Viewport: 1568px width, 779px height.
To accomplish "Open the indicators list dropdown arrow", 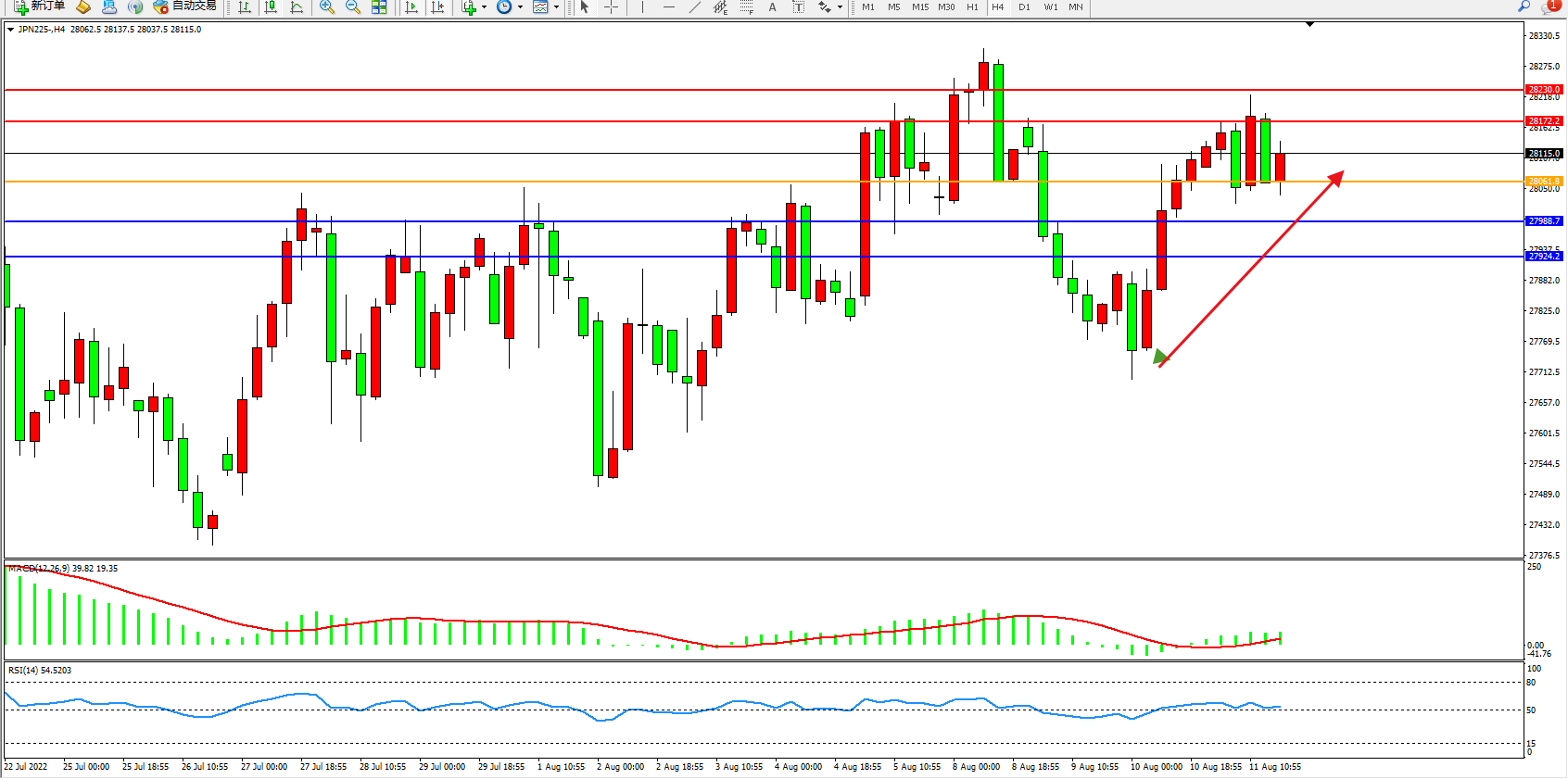I will tap(484, 7).
